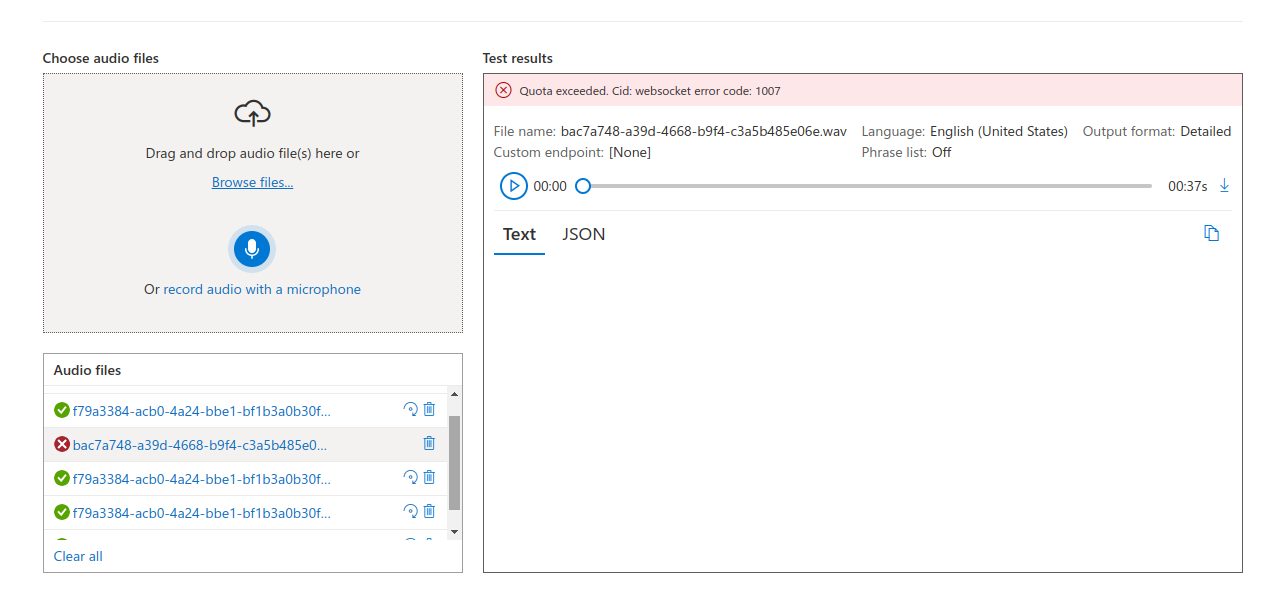Download the audio via the download arrow icon
1277x593 pixels.
click(x=1224, y=186)
